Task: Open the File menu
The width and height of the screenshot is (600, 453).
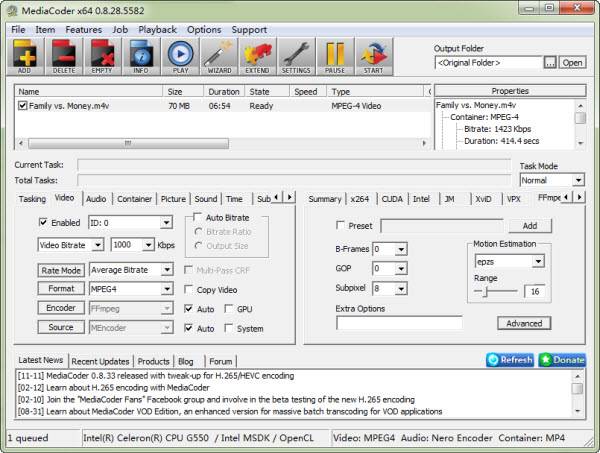Action: tap(18, 29)
